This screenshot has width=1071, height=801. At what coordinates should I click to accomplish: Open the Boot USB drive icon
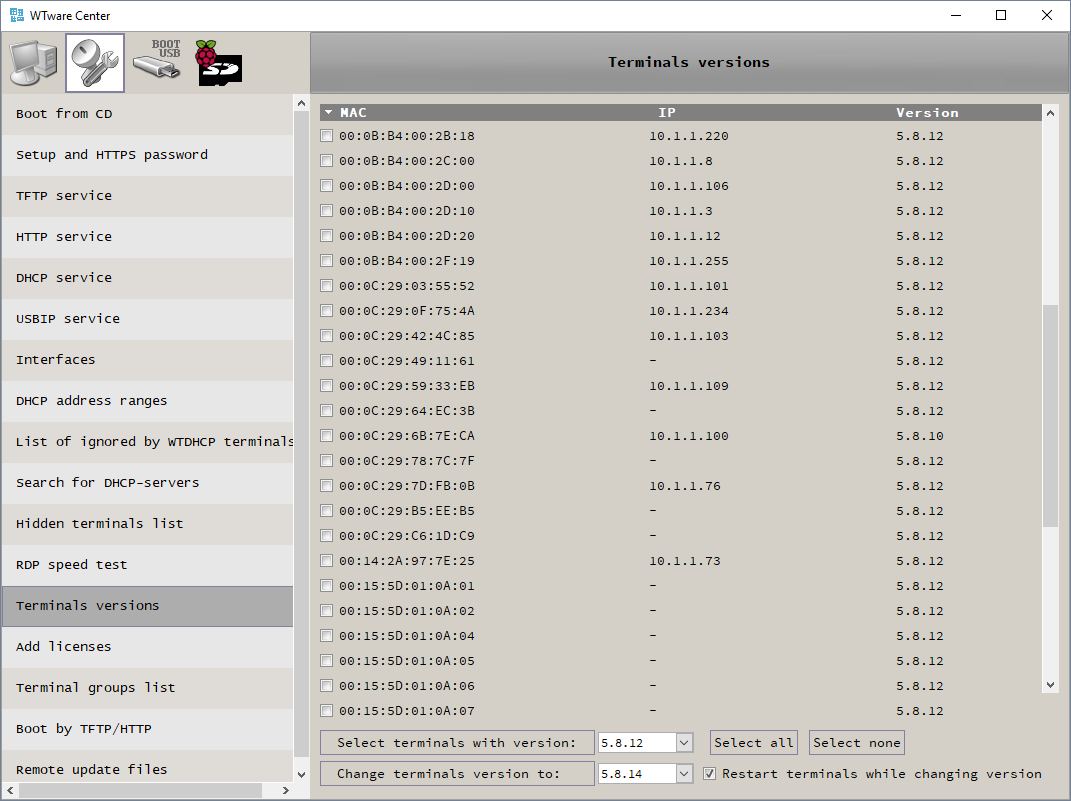point(158,61)
